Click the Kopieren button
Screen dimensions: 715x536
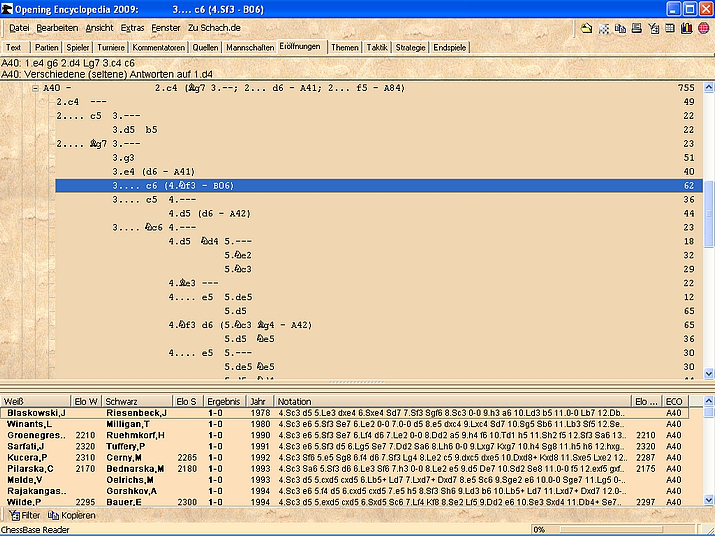[x=72, y=515]
